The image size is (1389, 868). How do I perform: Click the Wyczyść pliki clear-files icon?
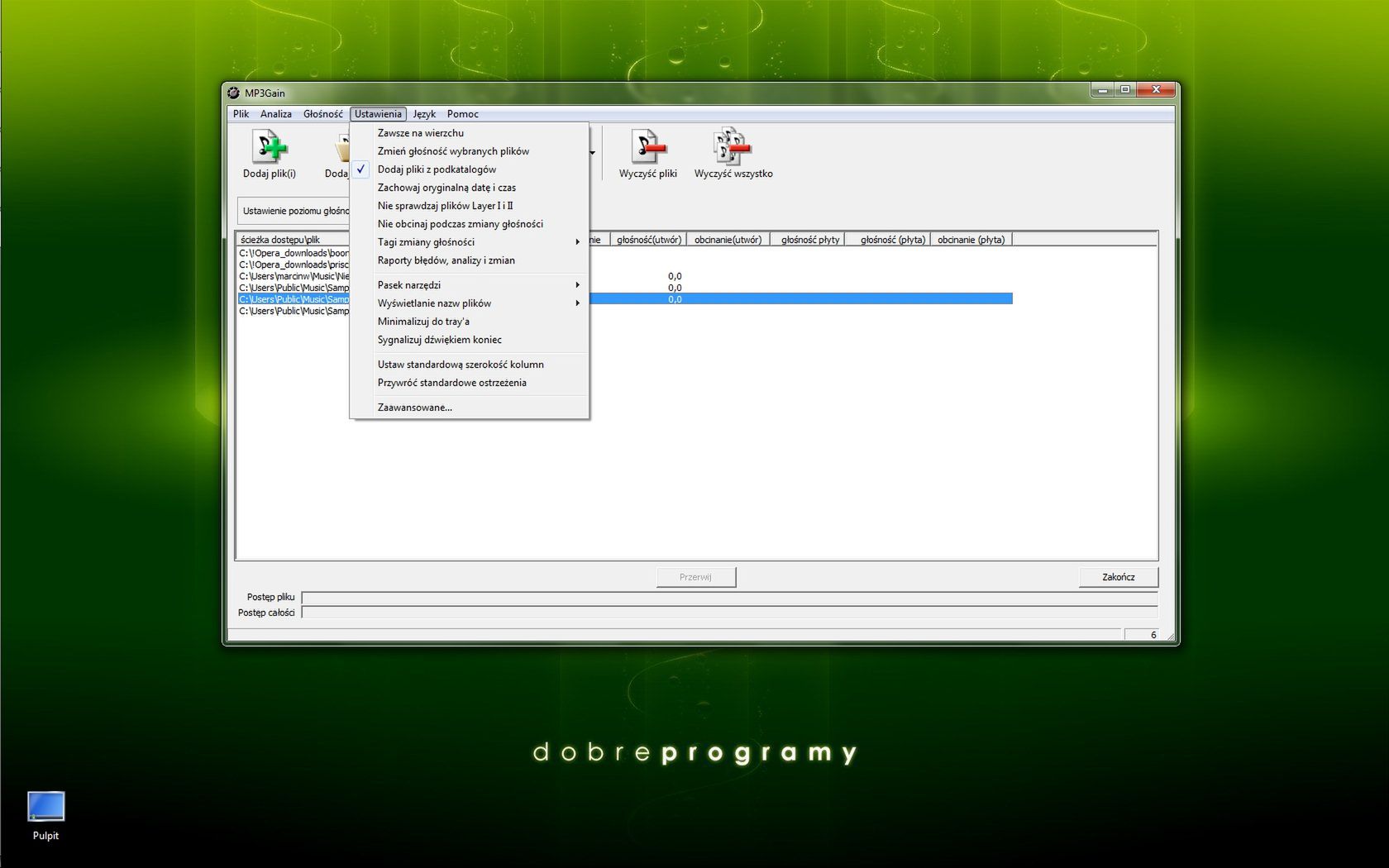pyautogui.click(x=648, y=147)
